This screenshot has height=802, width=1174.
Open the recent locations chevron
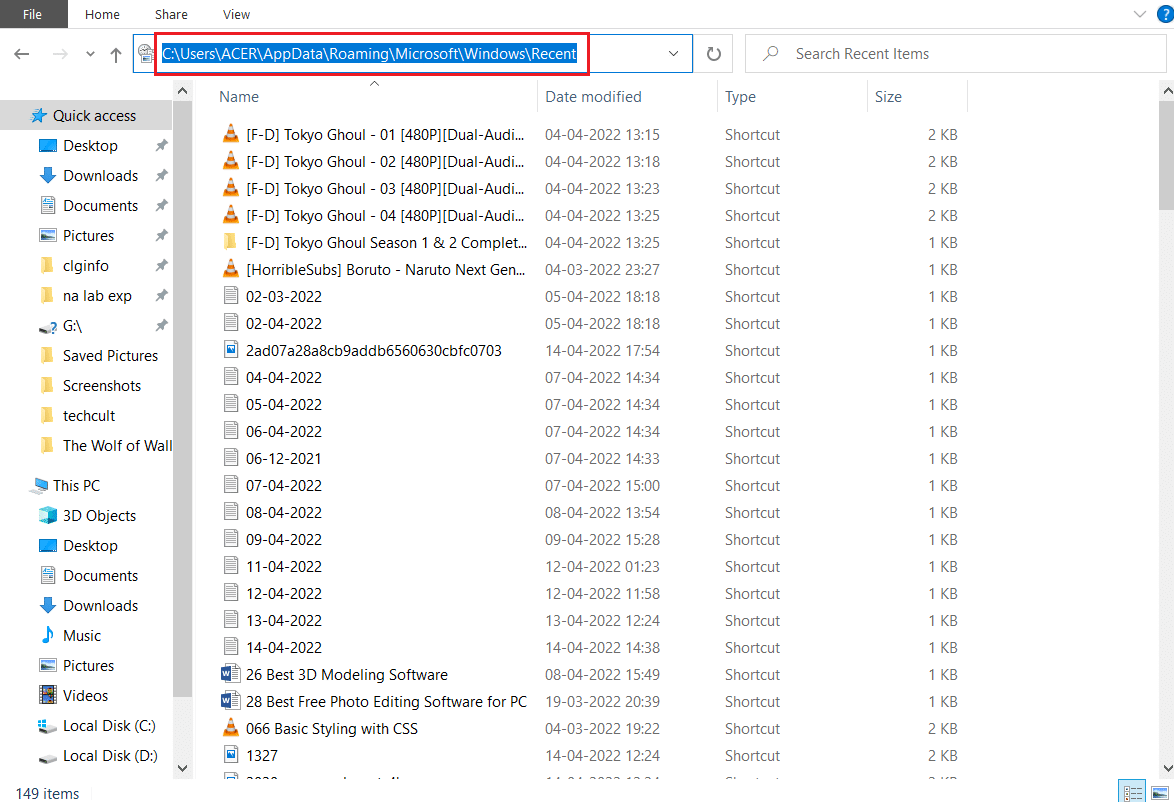(x=90, y=54)
